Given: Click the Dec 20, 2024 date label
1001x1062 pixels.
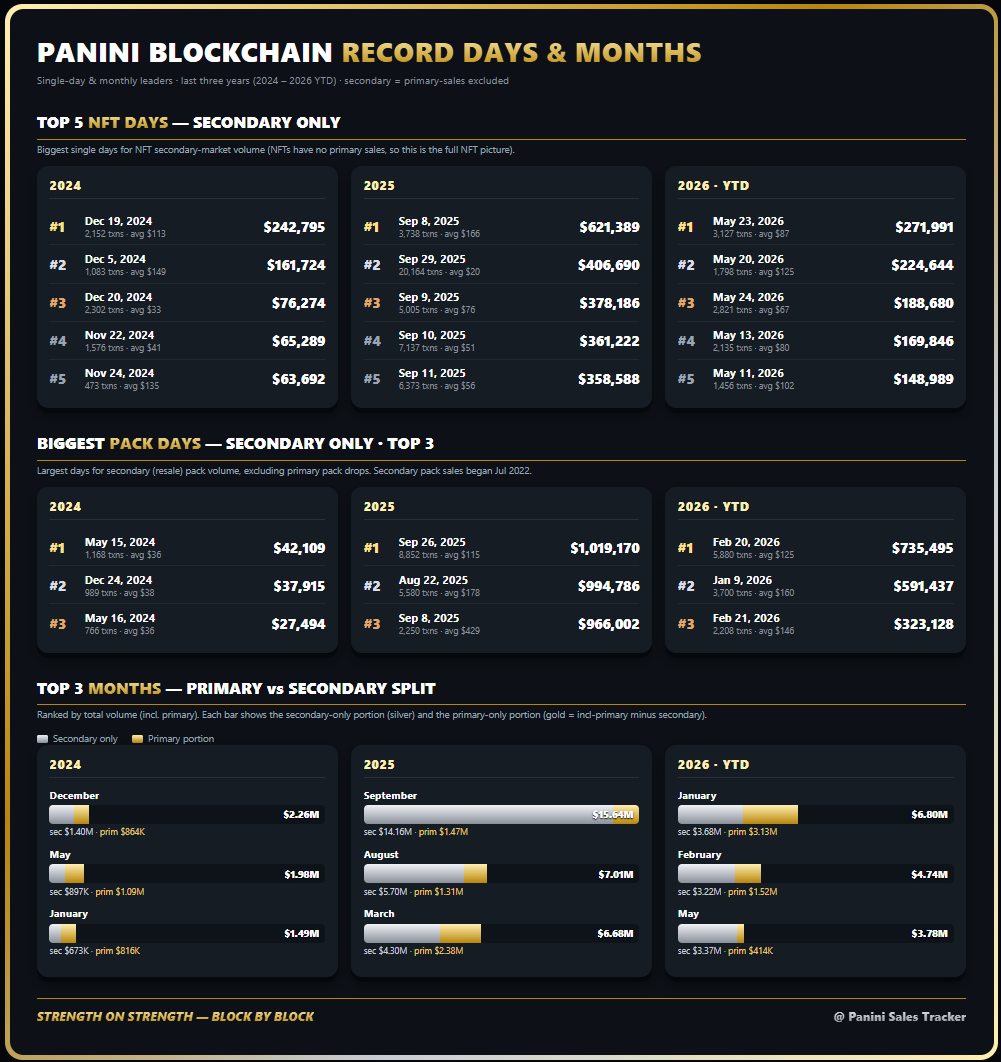Looking at the screenshot, I should coord(119,297).
